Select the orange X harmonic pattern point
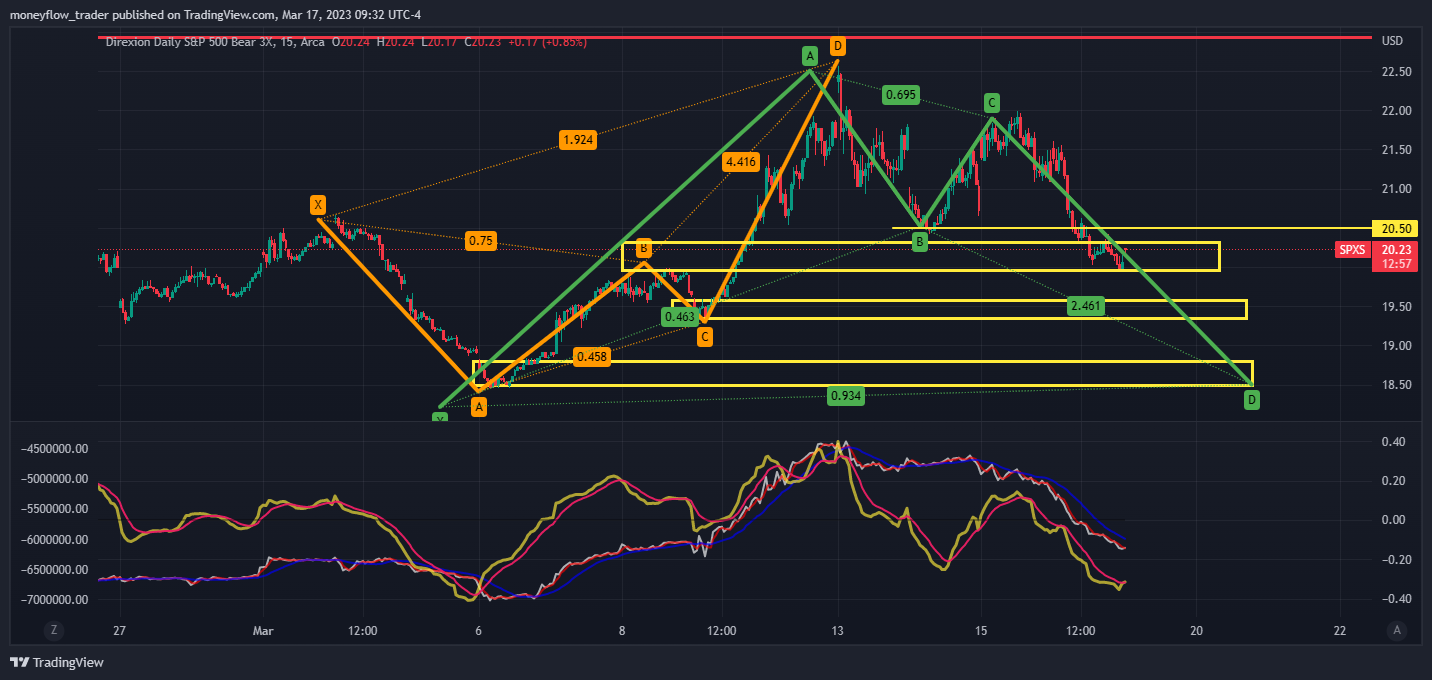Image resolution: width=1432 pixels, height=680 pixels. (318, 206)
